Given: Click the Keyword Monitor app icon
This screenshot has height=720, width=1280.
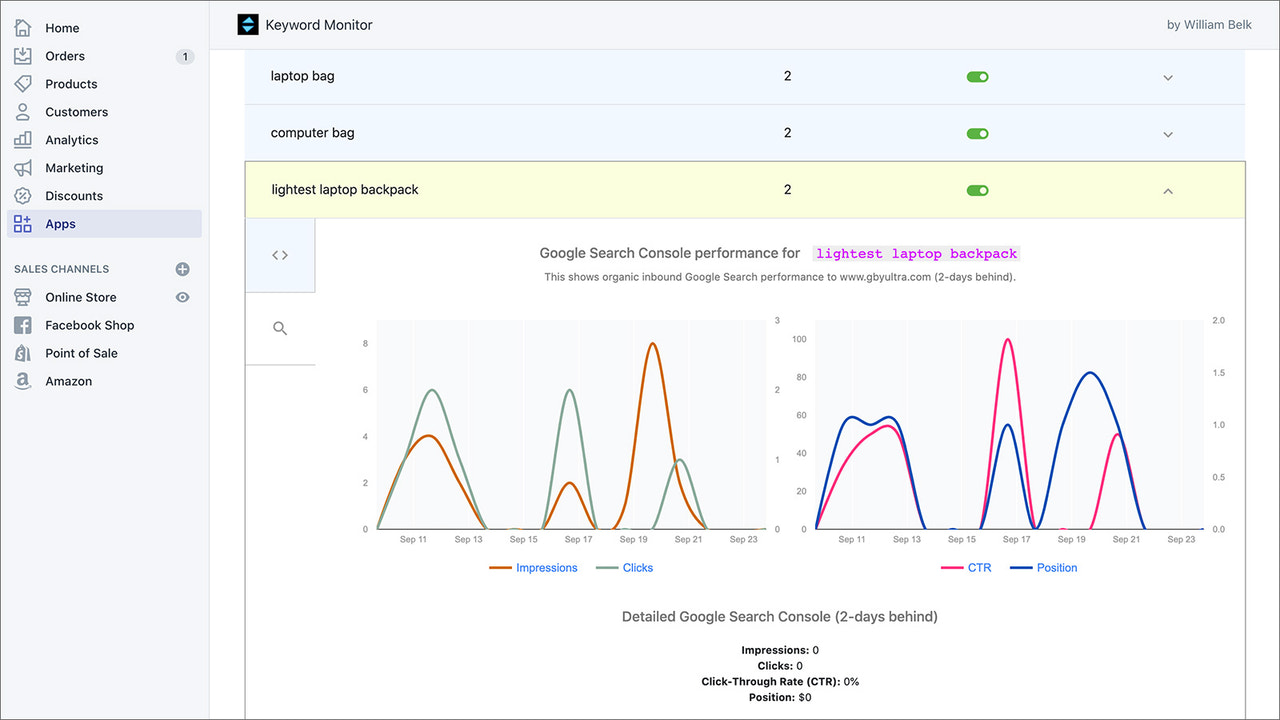Looking at the screenshot, I should click(x=247, y=24).
